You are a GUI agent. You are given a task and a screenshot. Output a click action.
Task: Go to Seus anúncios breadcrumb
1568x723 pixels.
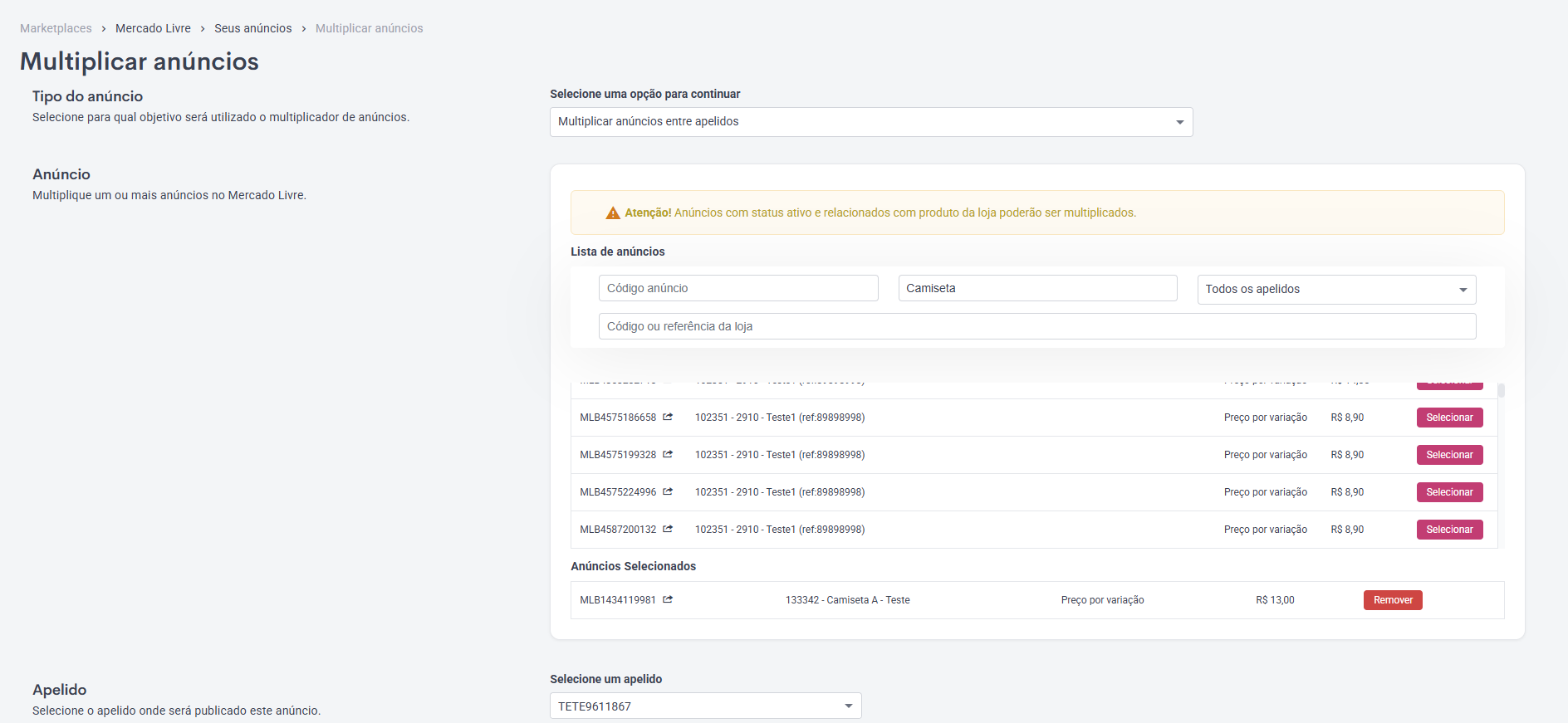tap(253, 28)
